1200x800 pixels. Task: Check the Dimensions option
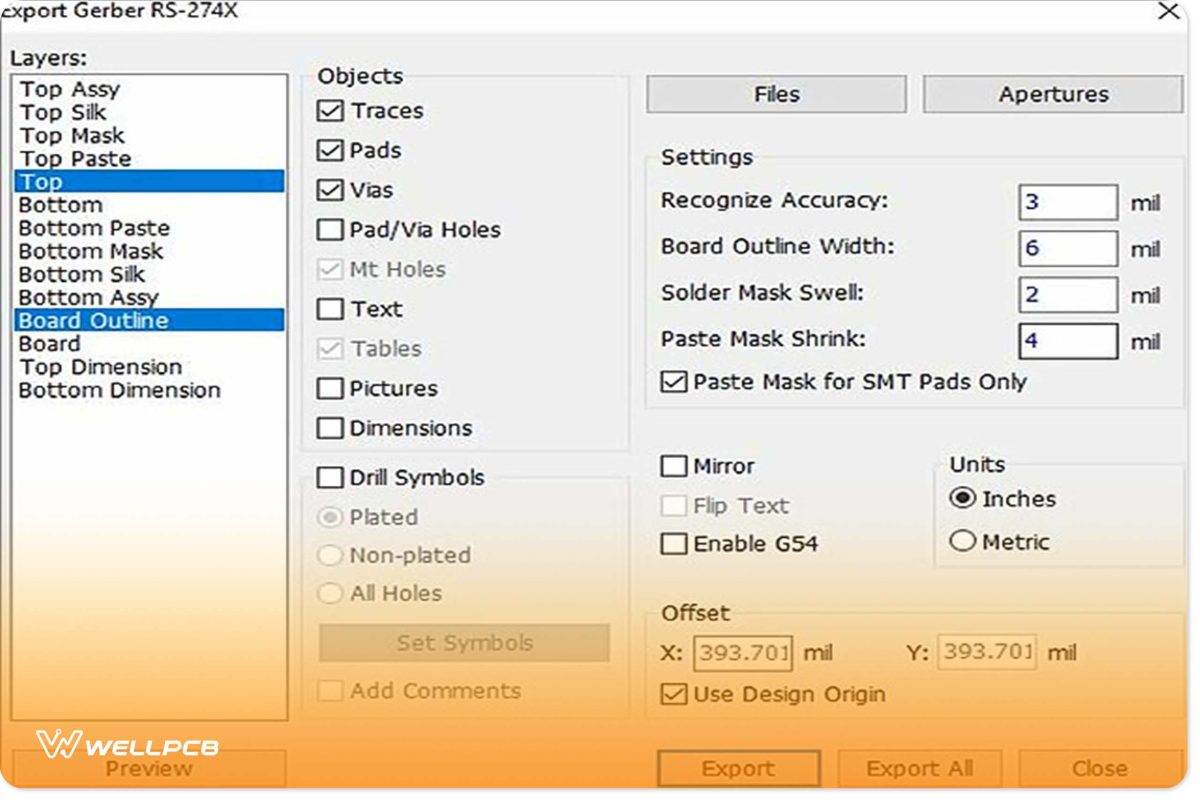click(330, 428)
